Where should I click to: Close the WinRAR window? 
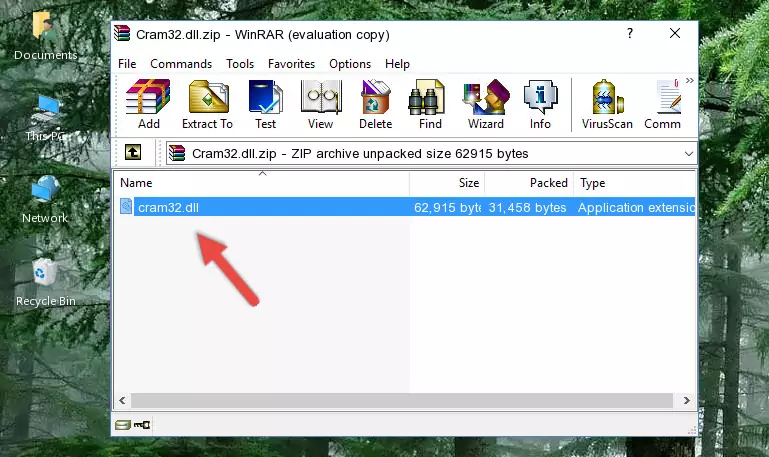(x=675, y=33)
